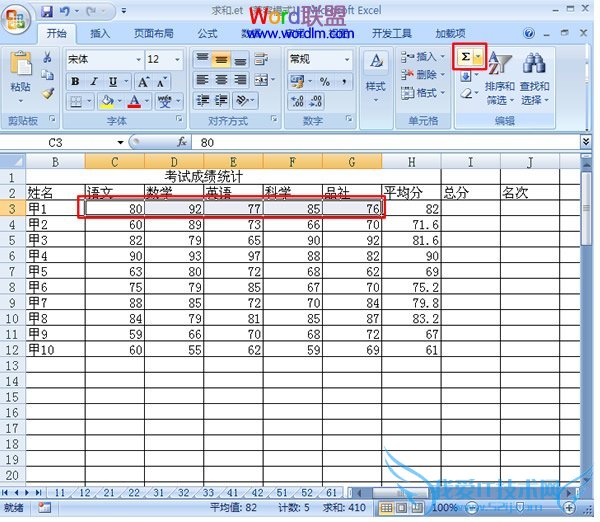Select row 5 header
This screenshot has width=600, height=522.
(x=12, y=240)
